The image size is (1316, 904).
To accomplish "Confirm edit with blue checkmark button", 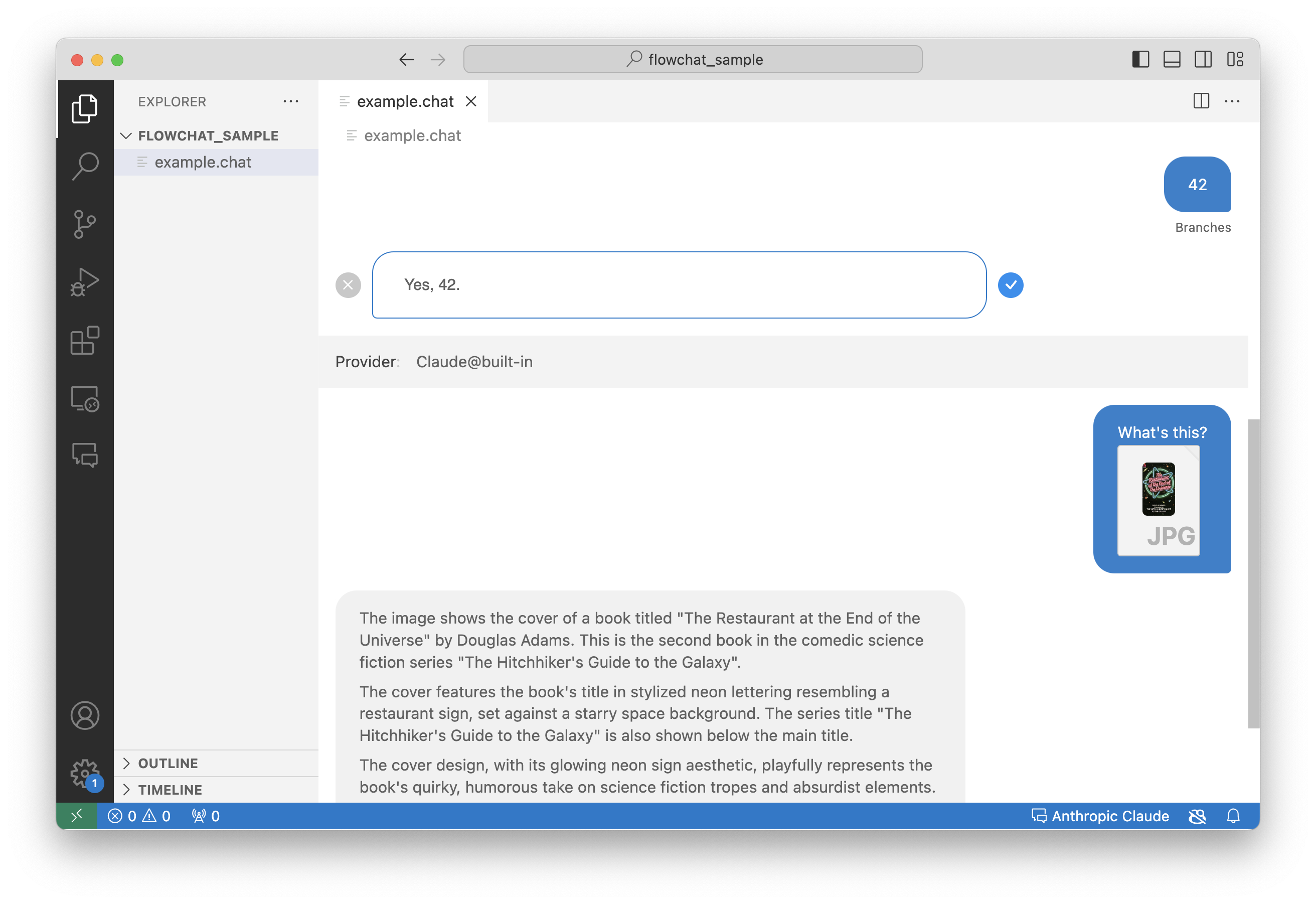I will click(1010, 285).
